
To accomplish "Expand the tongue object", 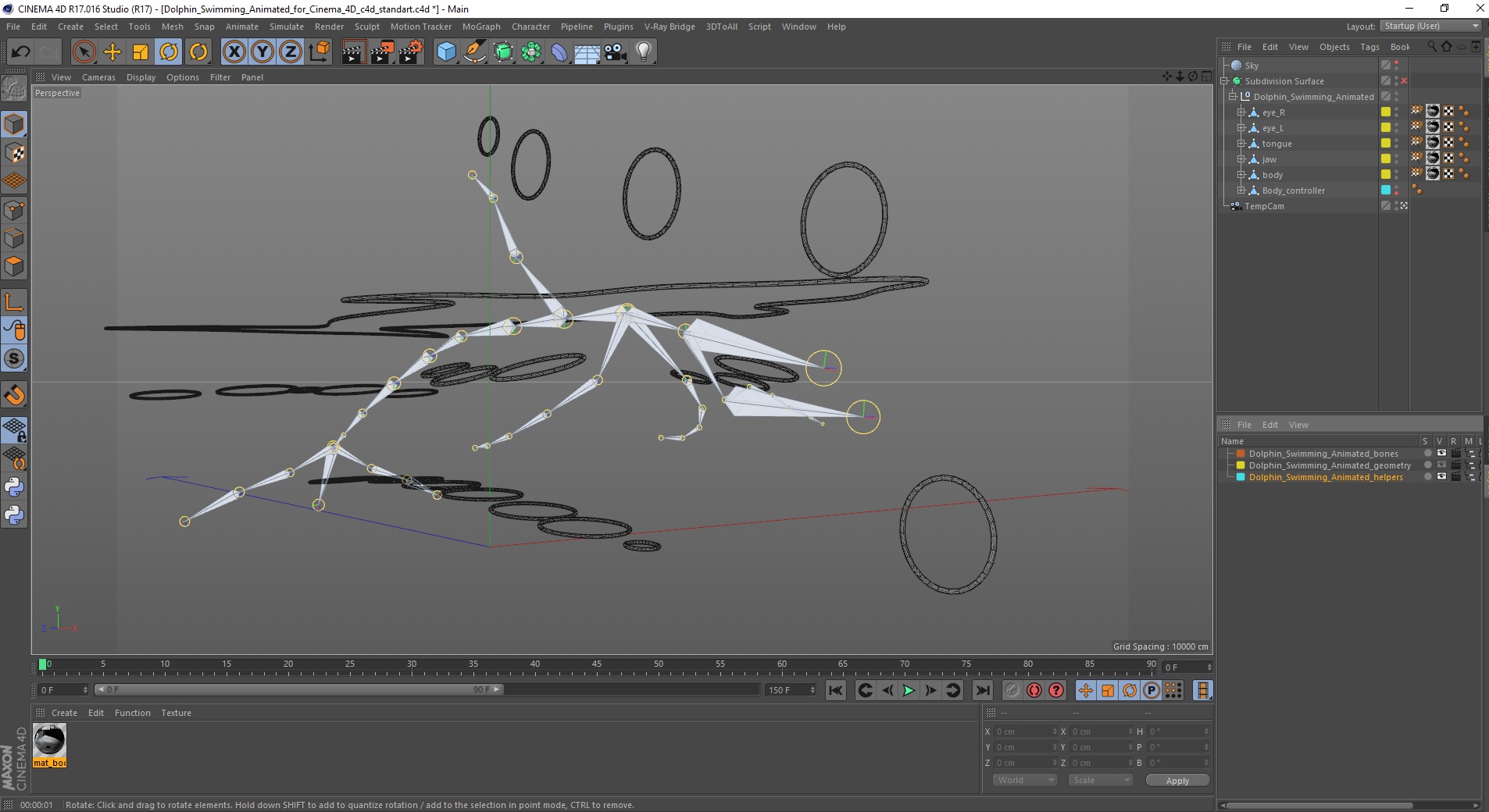I will click(x=1241, y=144).
